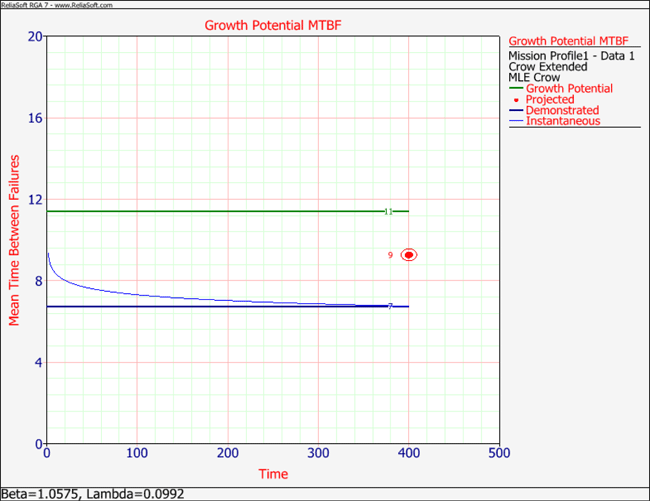Click the y-axis tick label '16'
Viewport: 650px width, 501px height.
click(35, 118)
